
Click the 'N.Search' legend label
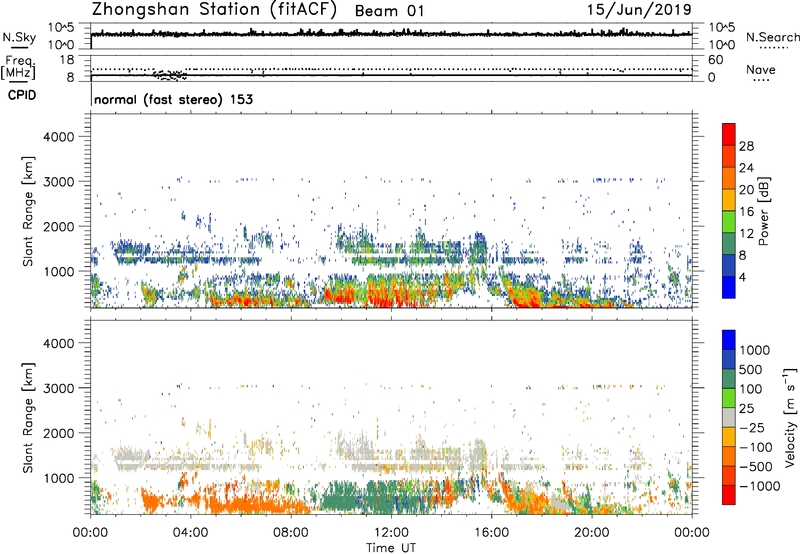pos(772,37)
